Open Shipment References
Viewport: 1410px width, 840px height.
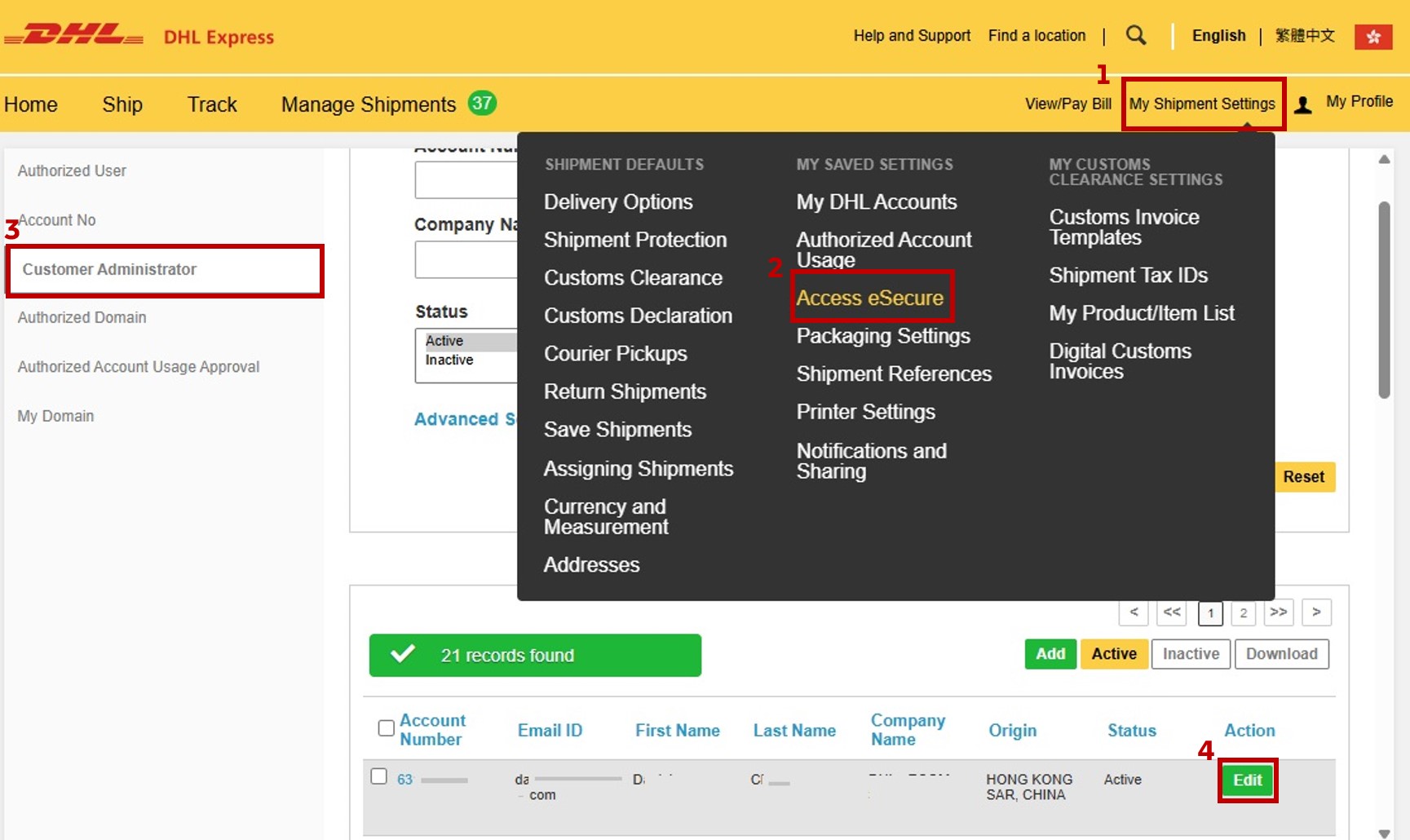pyautogui.click(x=894, y=374)
